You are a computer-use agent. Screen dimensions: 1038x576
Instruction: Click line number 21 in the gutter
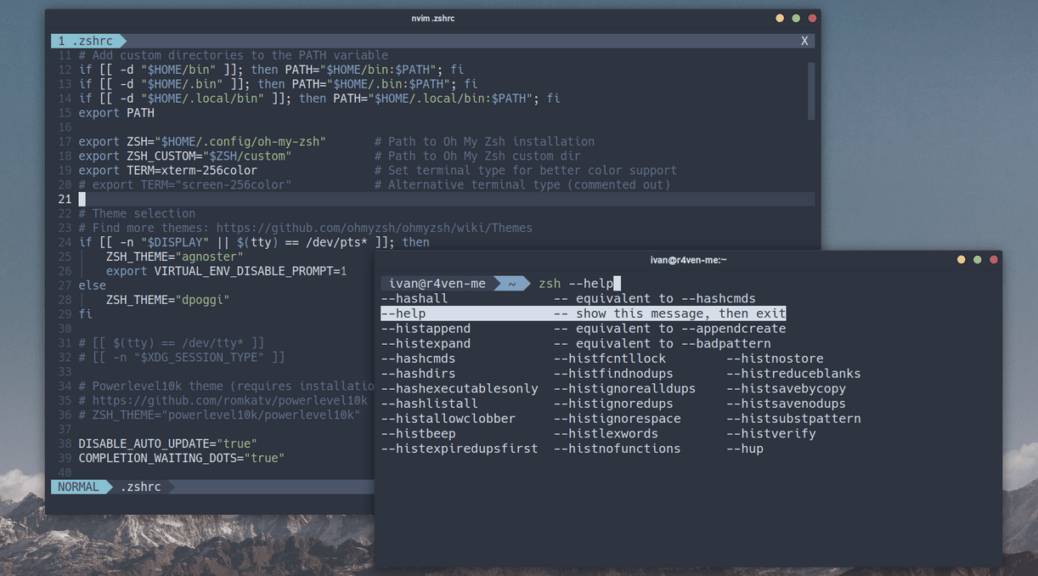click(x=62, y=199)
